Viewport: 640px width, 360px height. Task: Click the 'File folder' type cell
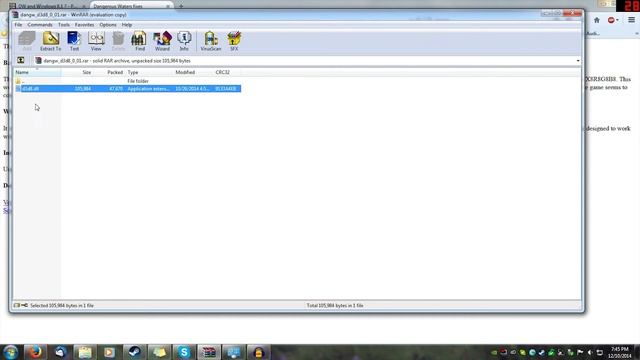138,81
